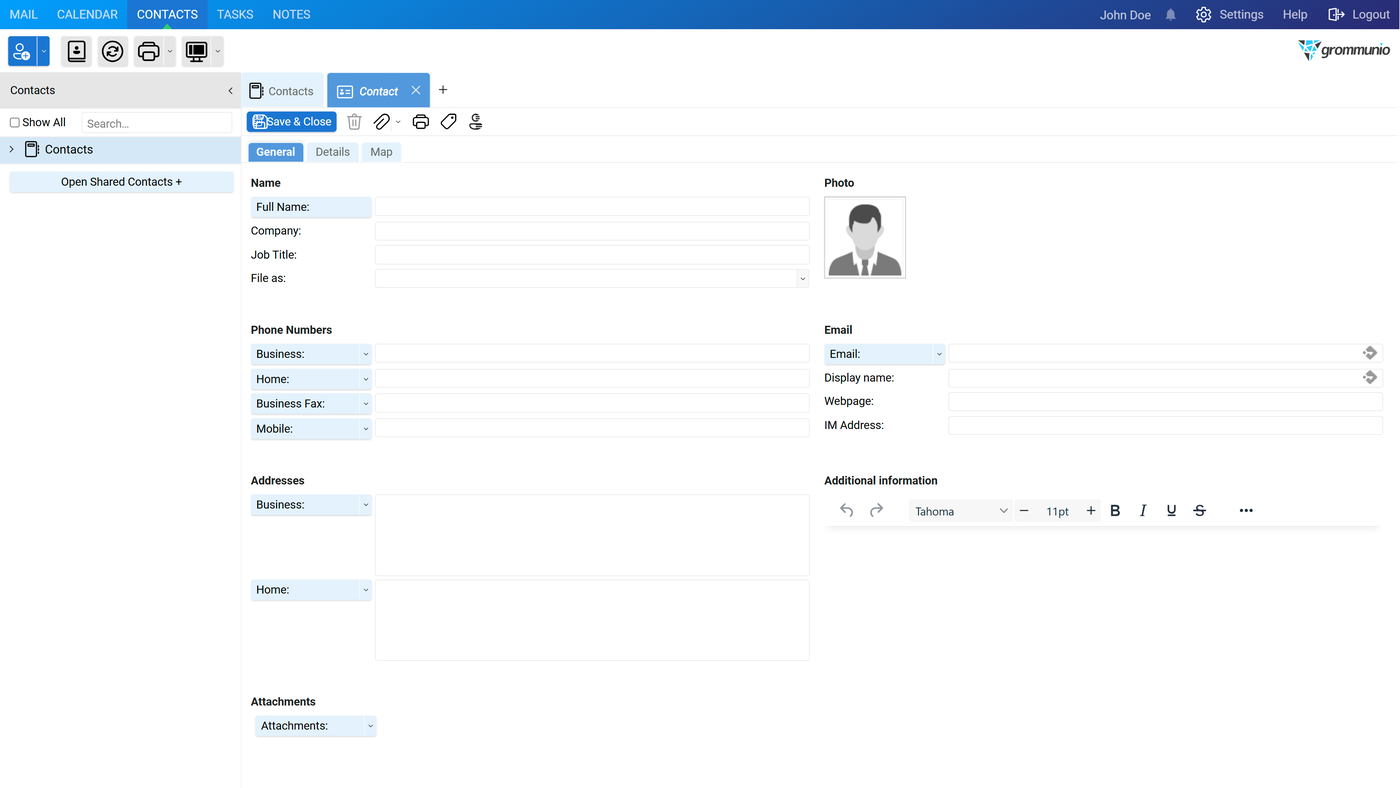
Task: Open the Details tab
Action: [333, 152]
